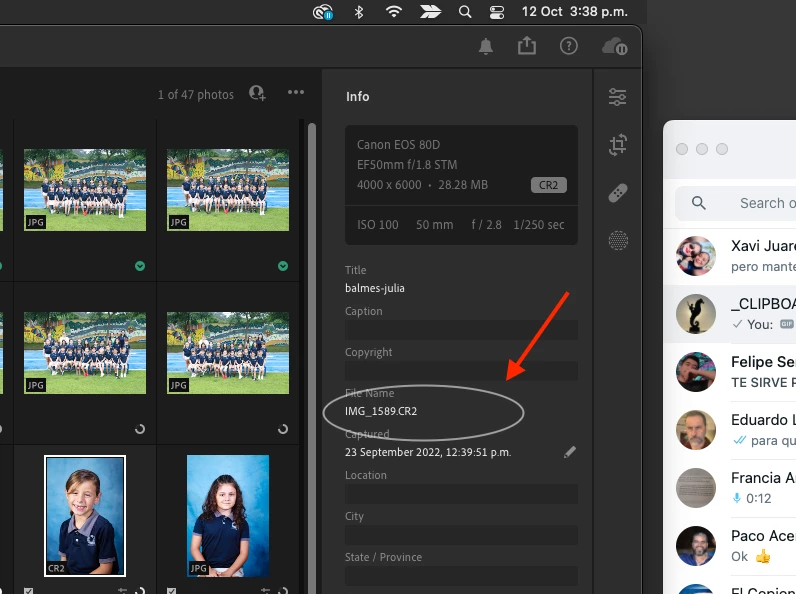Open the three-dots more options menu

point(296,92)
